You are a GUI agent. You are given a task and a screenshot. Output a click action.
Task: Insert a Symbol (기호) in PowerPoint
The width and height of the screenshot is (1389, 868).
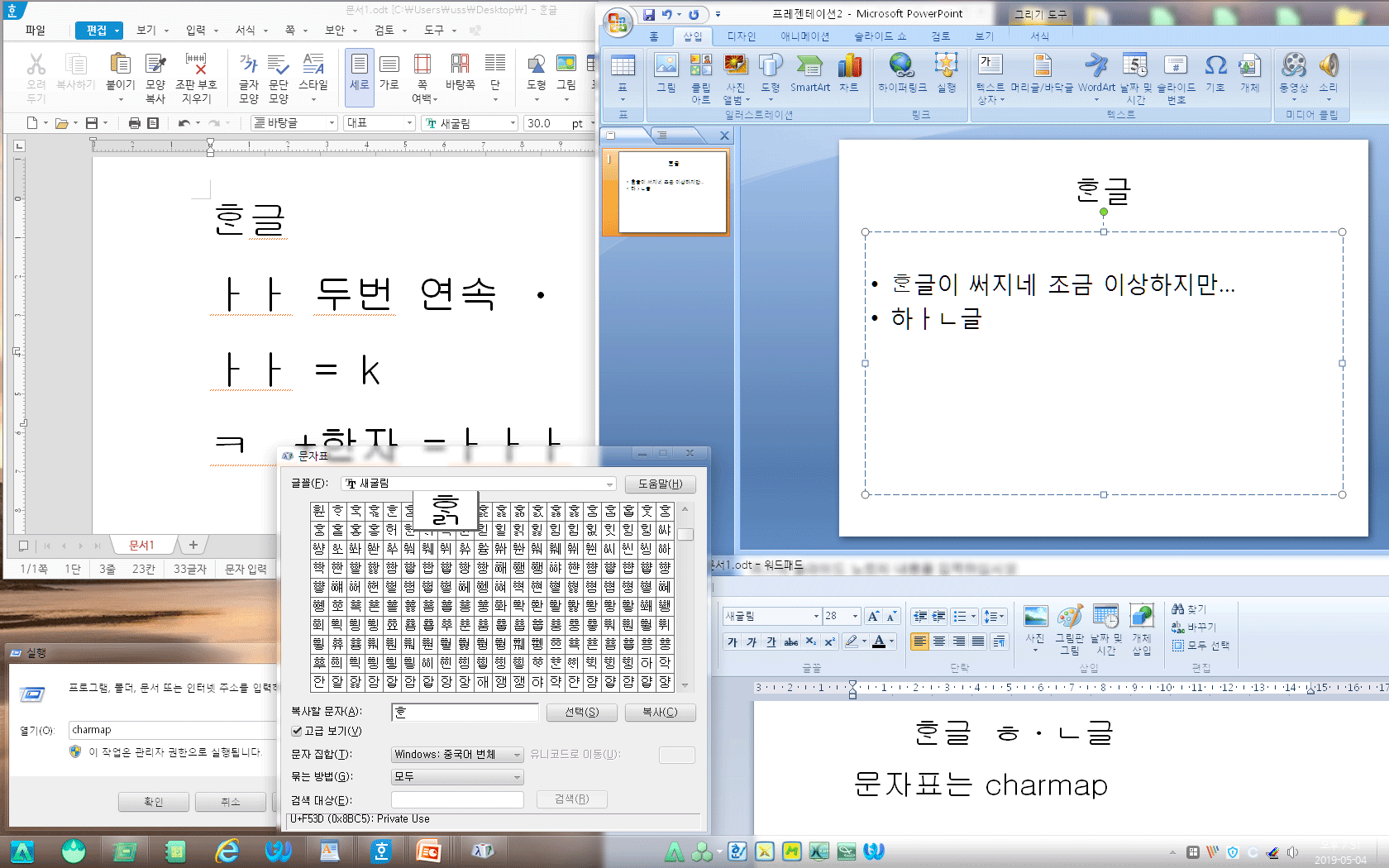coord(1215,73)
